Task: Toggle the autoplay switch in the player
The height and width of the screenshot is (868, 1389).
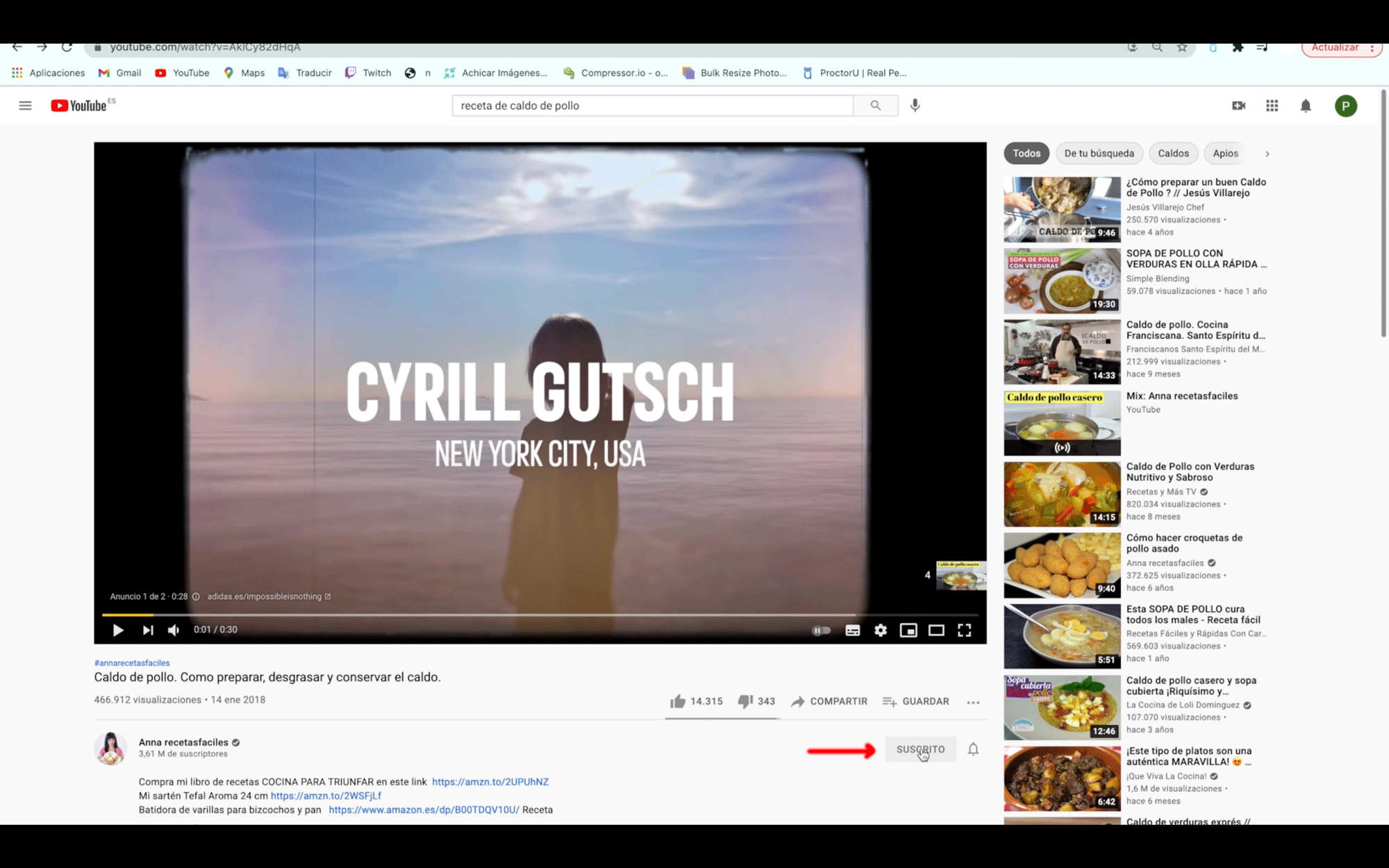Action: click(x=821, y=630)
